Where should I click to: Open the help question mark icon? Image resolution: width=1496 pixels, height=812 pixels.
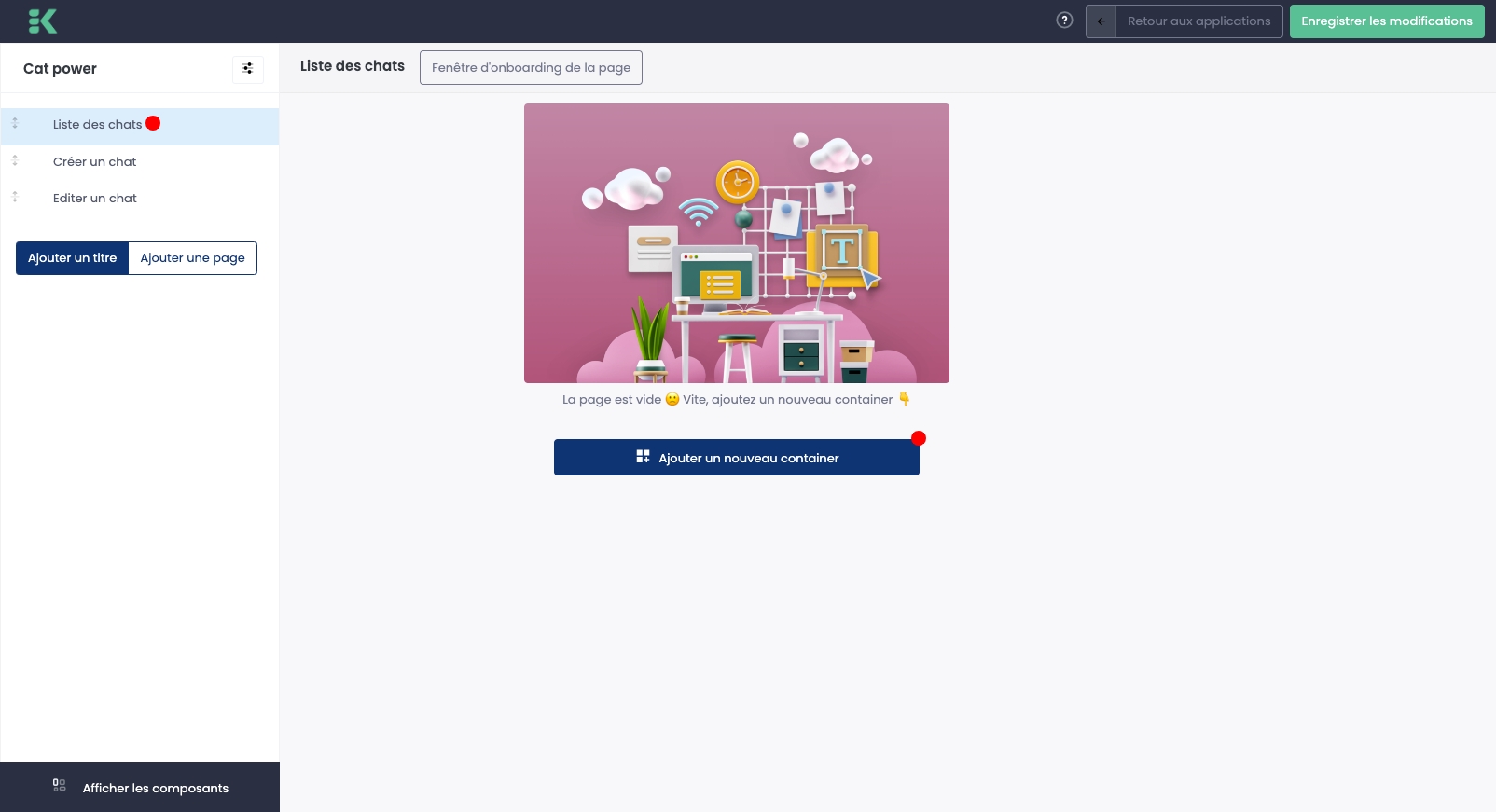point(1064,21)
